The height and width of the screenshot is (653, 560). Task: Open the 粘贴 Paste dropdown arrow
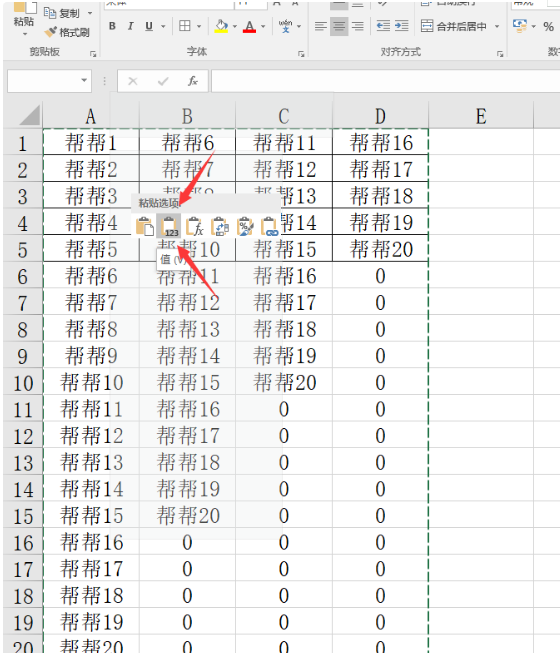pos(25,34)
